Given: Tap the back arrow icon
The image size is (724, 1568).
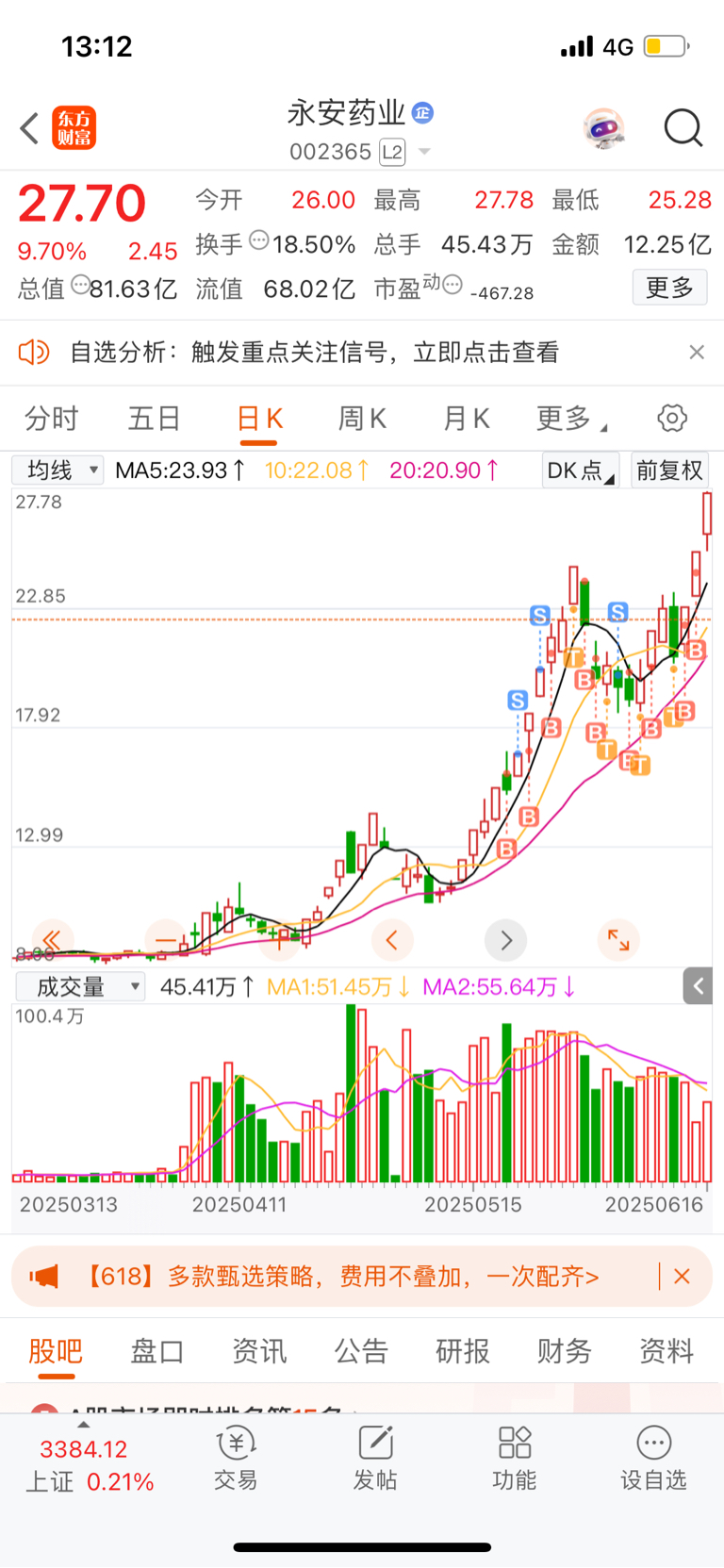Looking at the screenshot, I should tap(29, 128).
